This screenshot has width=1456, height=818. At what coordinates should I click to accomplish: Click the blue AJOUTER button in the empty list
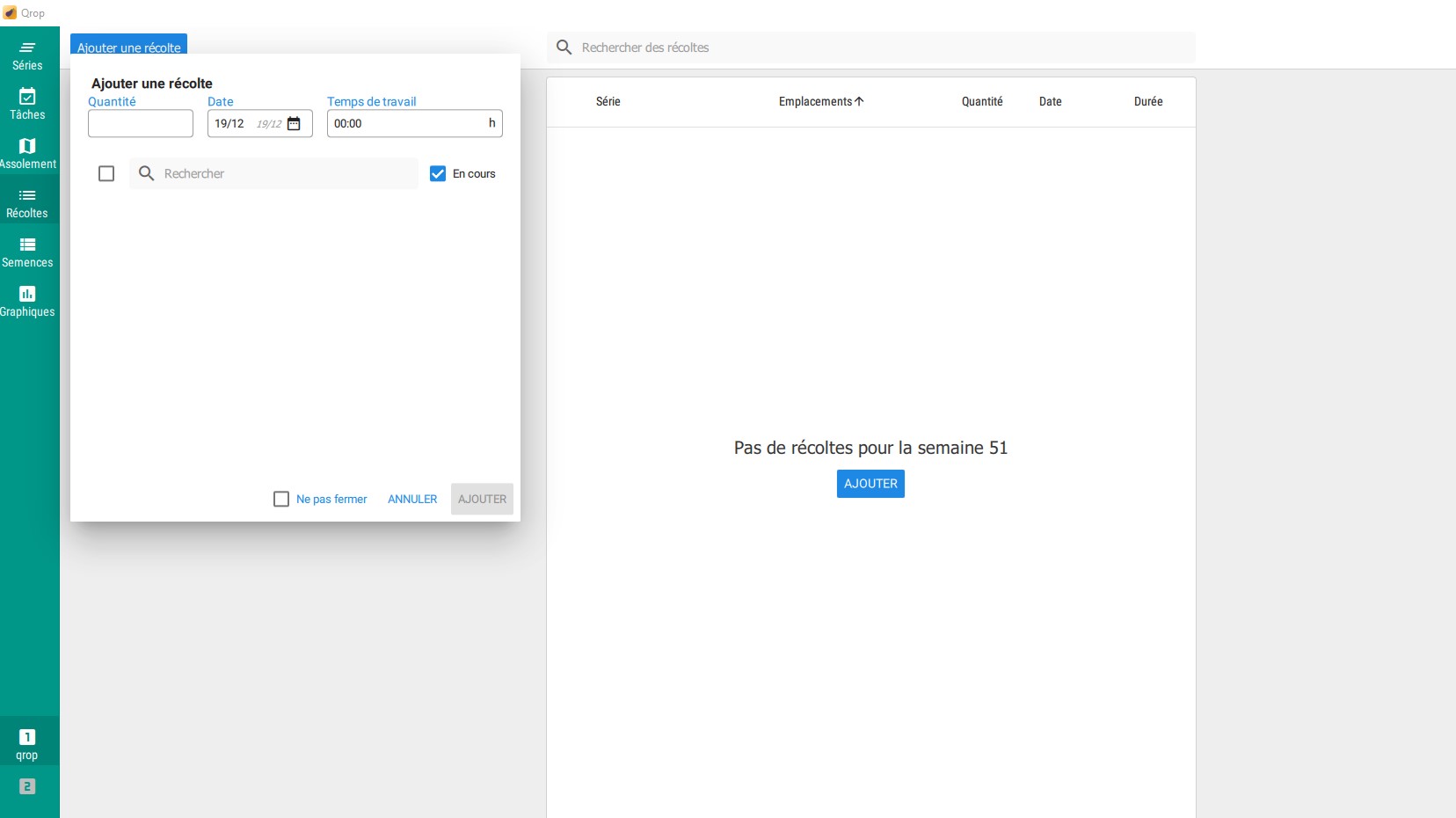click(x=870, y=484)
